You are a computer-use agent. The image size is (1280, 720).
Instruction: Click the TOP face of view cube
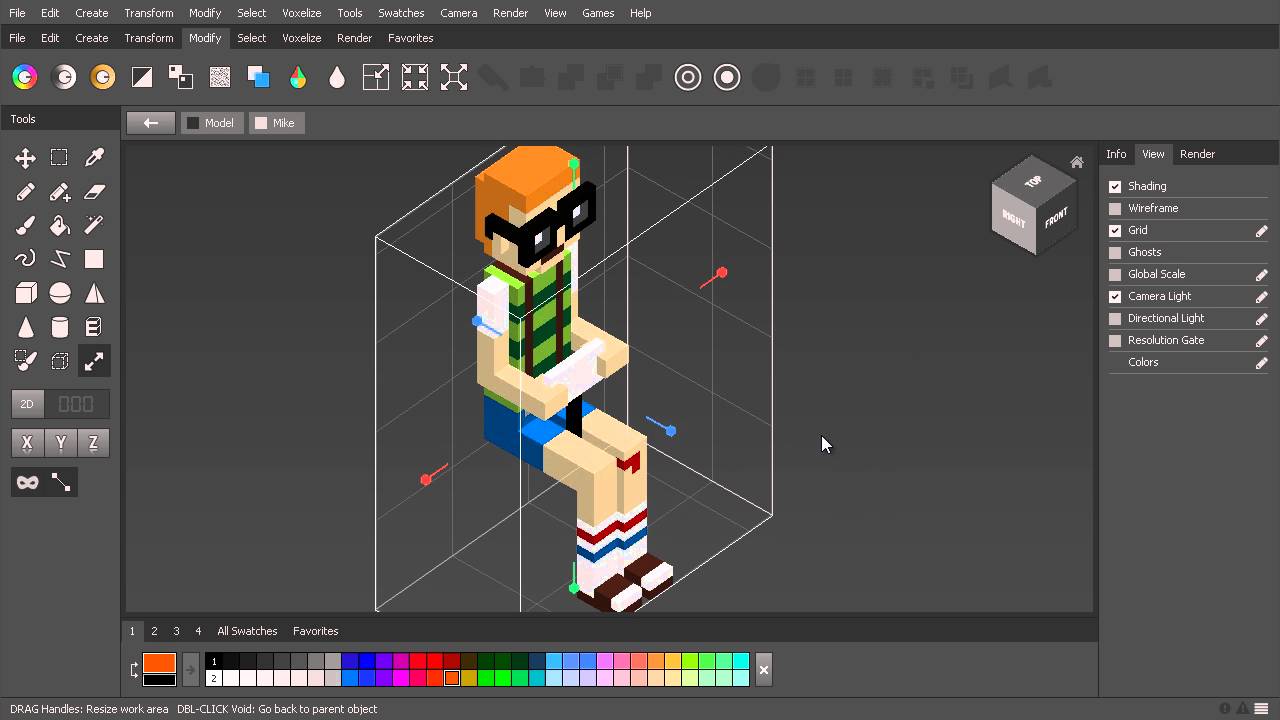(1033, 182)
